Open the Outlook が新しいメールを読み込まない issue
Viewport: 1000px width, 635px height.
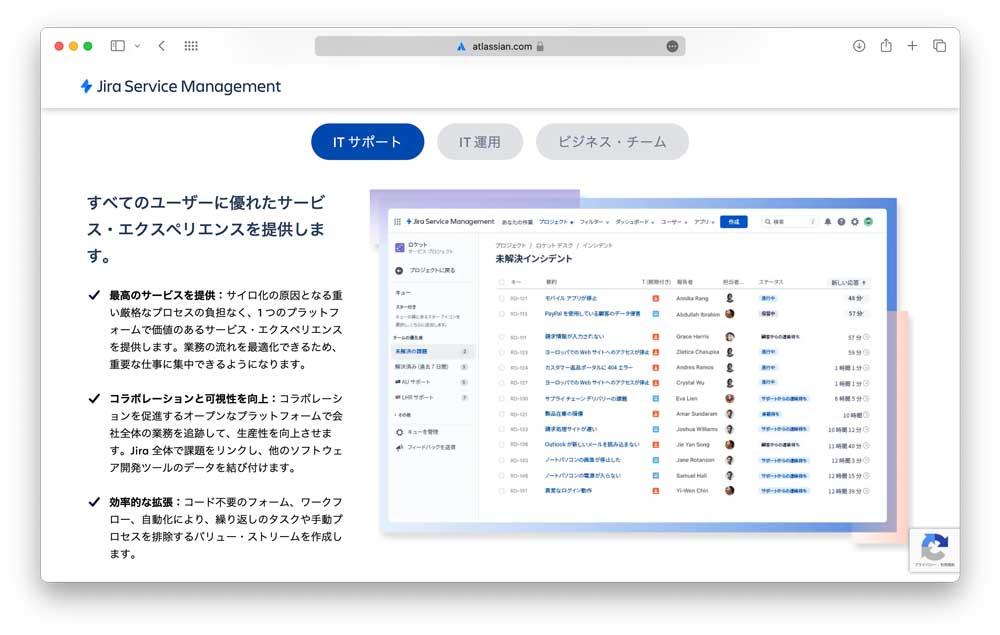click(592, 444)
